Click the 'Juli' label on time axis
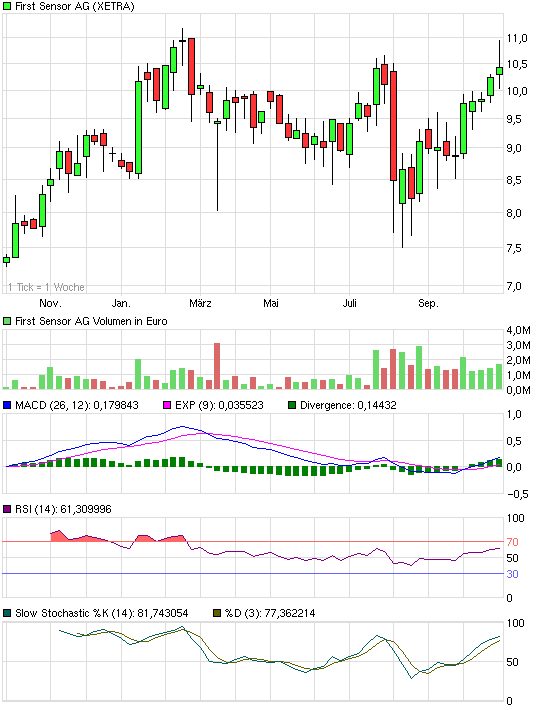Viewport: 545px width, 710px height. point(349,303)
